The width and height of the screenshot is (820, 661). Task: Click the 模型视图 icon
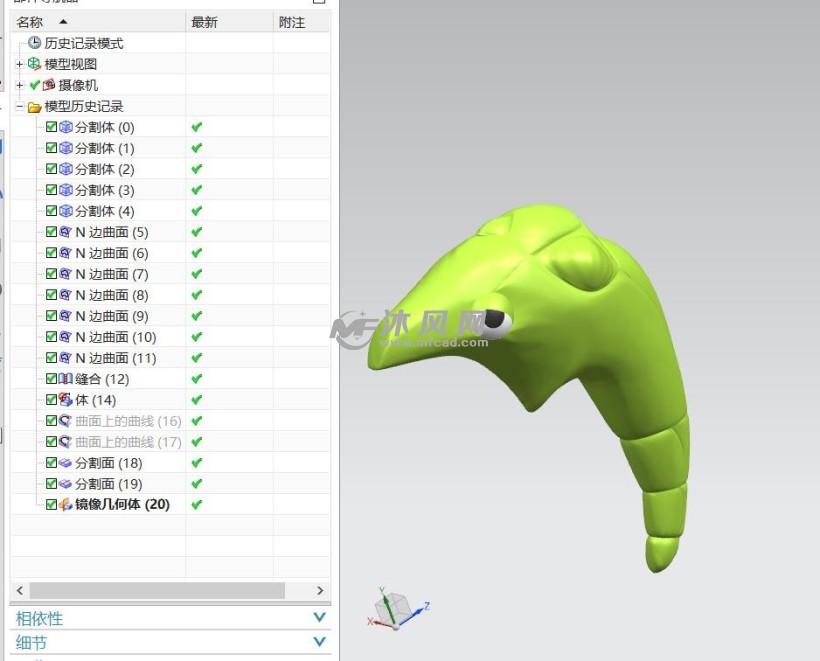click(34, 64)
